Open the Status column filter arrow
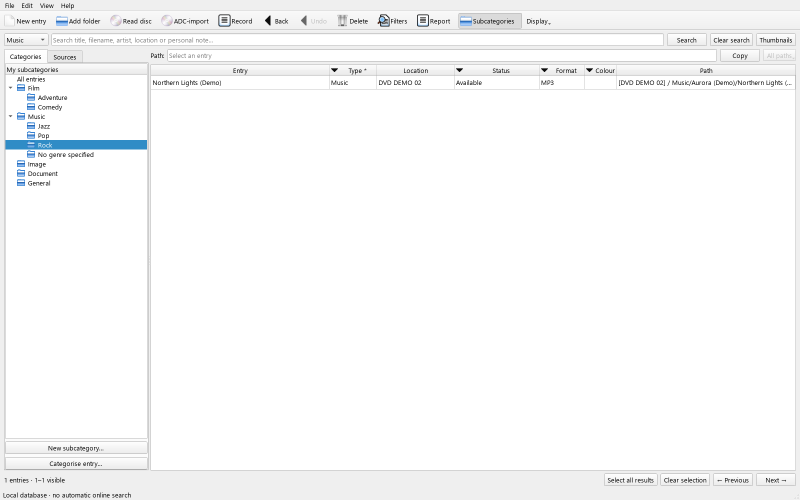The image size is (800, 500). coord(459,70)
